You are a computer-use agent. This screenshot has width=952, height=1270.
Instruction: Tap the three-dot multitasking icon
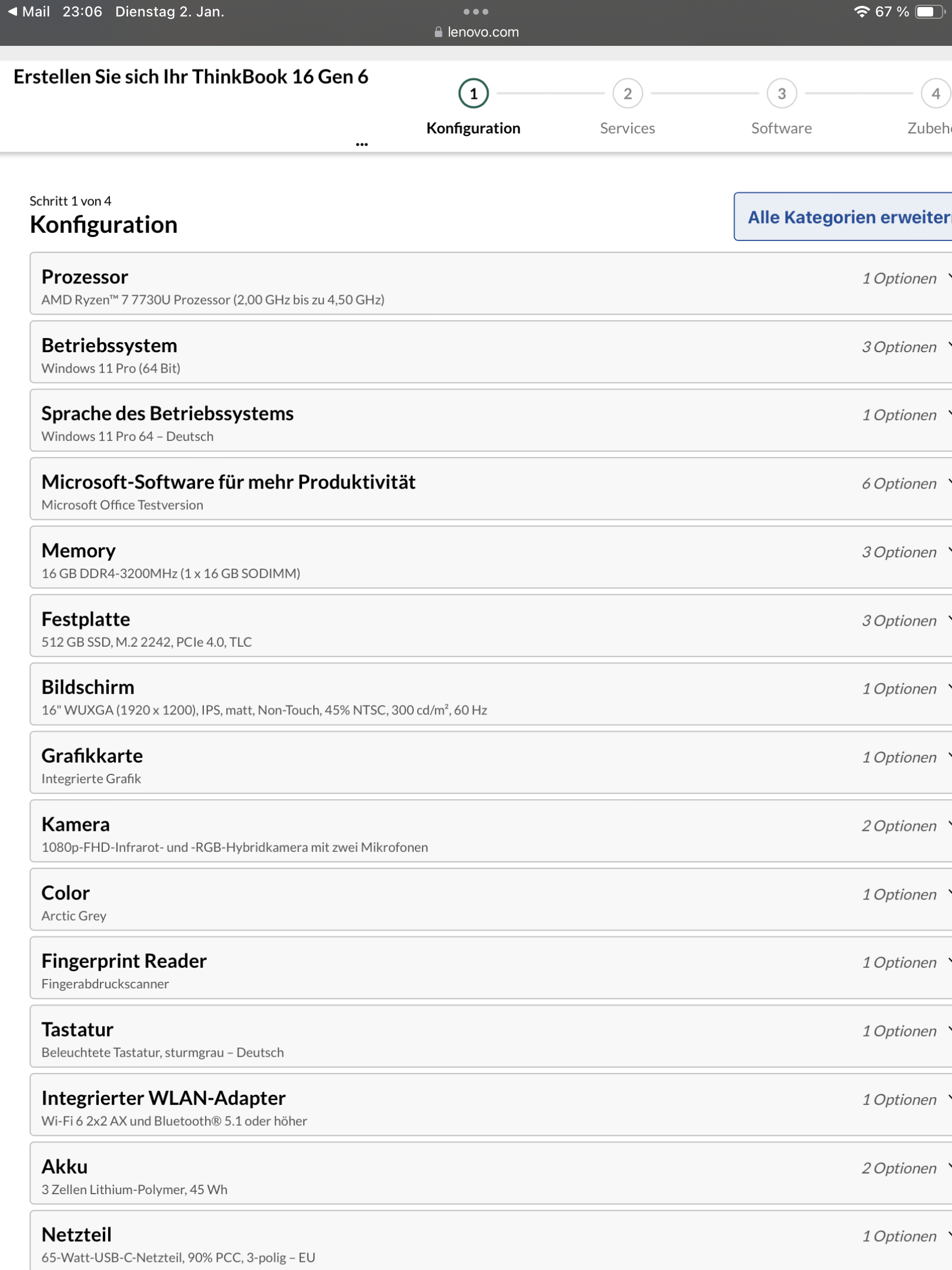tap(475, 12)
